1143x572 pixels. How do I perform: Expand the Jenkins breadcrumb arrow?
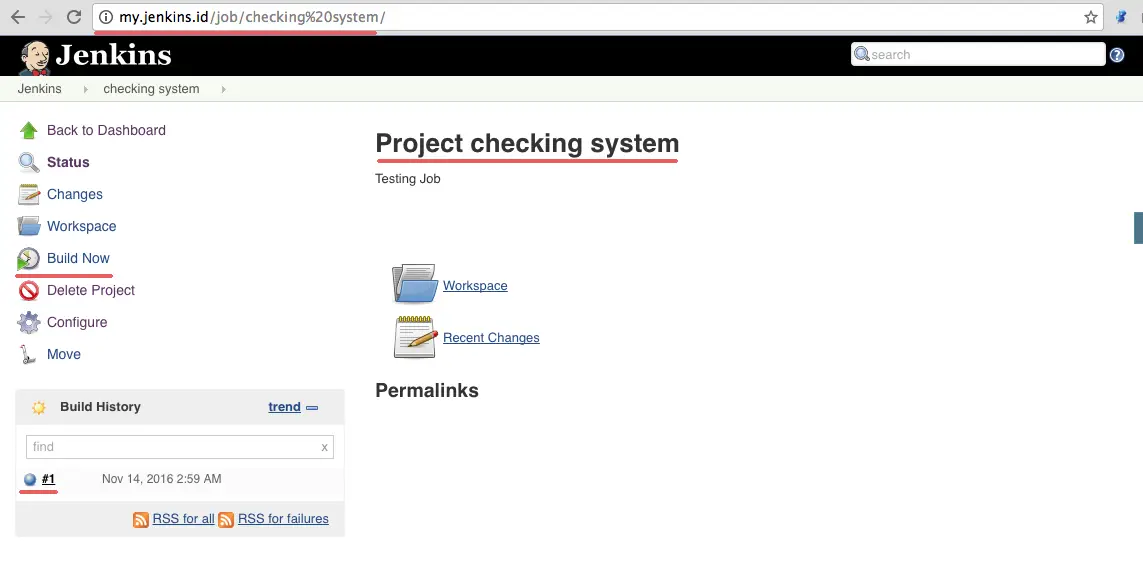point(85,89)
